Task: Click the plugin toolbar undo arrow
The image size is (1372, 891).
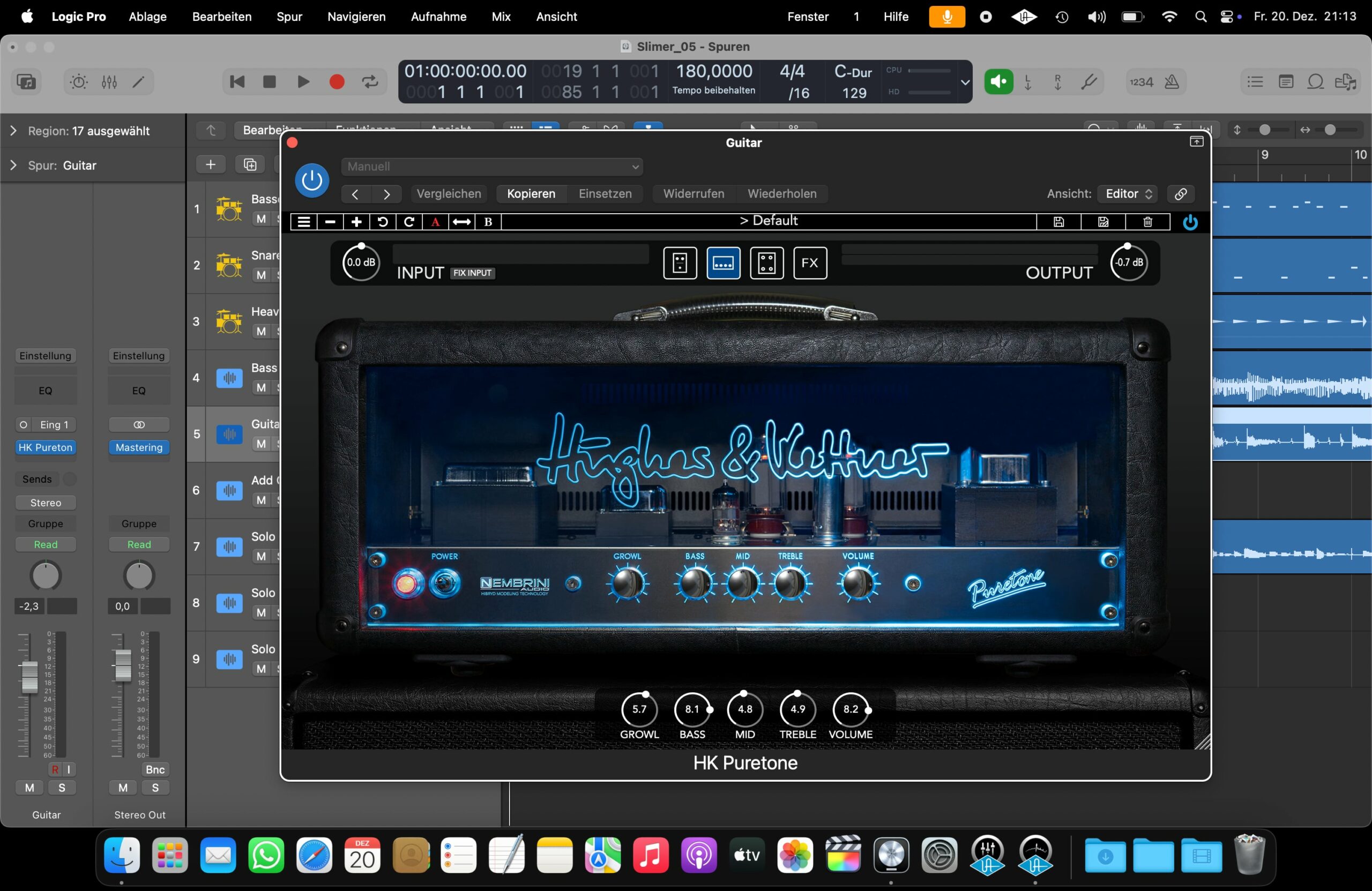Action: point(383,222)
